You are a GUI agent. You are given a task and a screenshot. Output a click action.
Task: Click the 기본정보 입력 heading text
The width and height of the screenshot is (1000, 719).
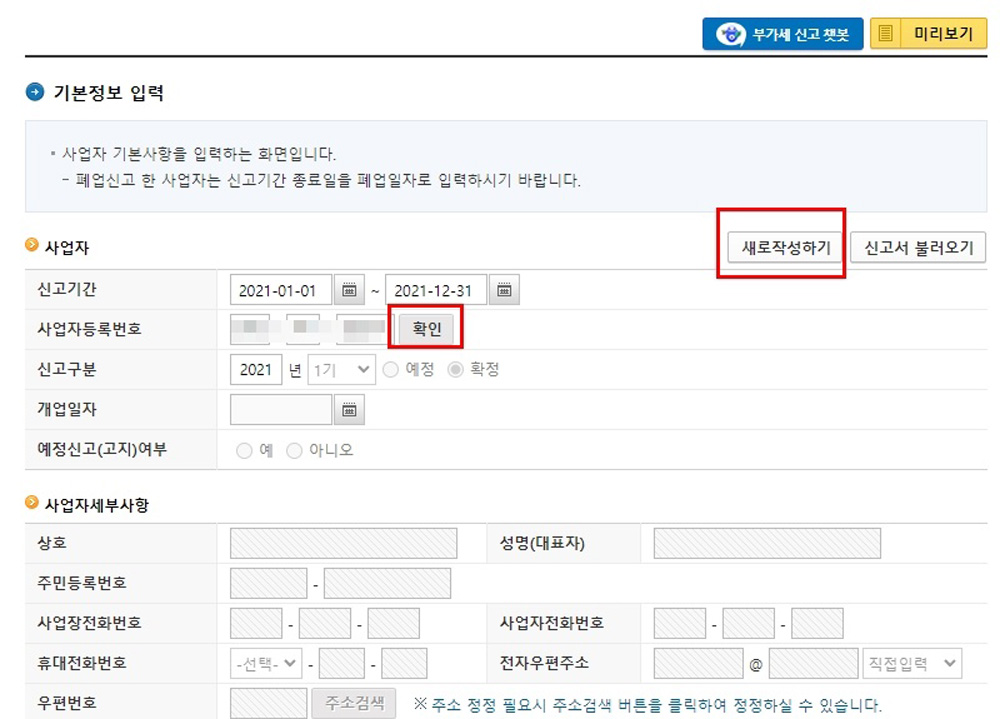point(109,93)
